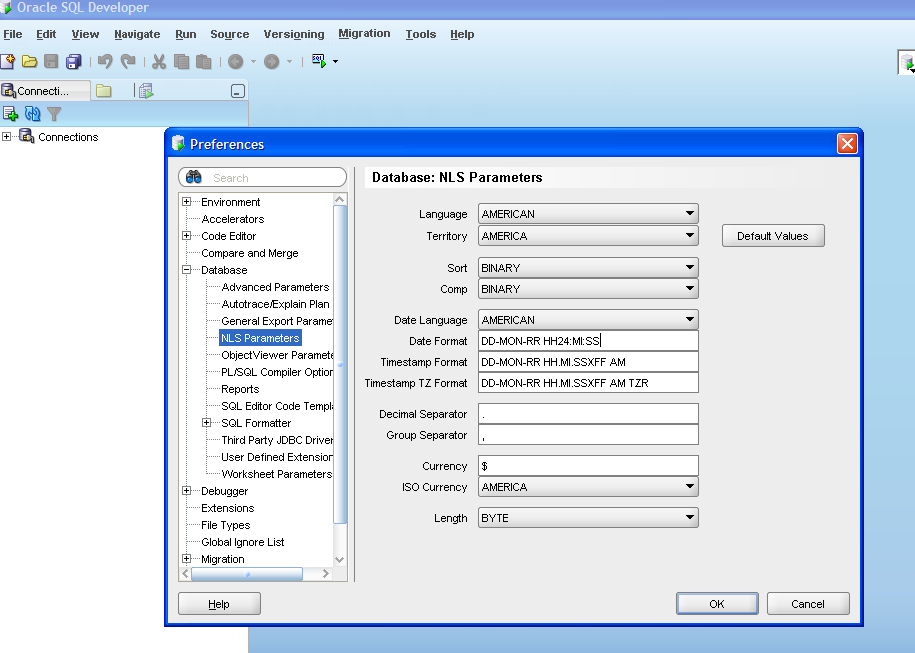Click the Cancel button
Screen dimensions: 915x653
click(x=808, y=604)
